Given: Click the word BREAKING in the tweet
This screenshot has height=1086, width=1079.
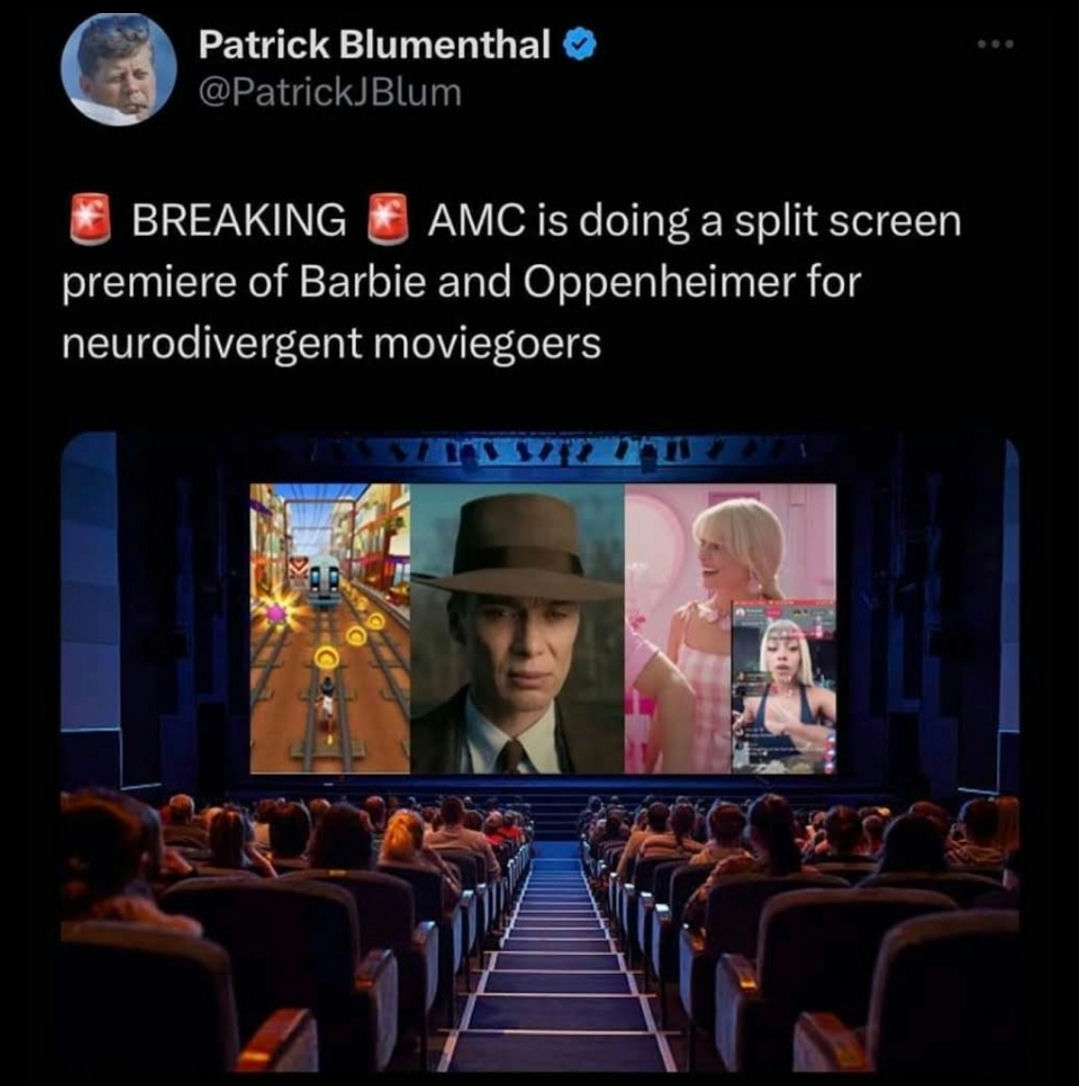Looking at the screenshot, I should (239, 220).
